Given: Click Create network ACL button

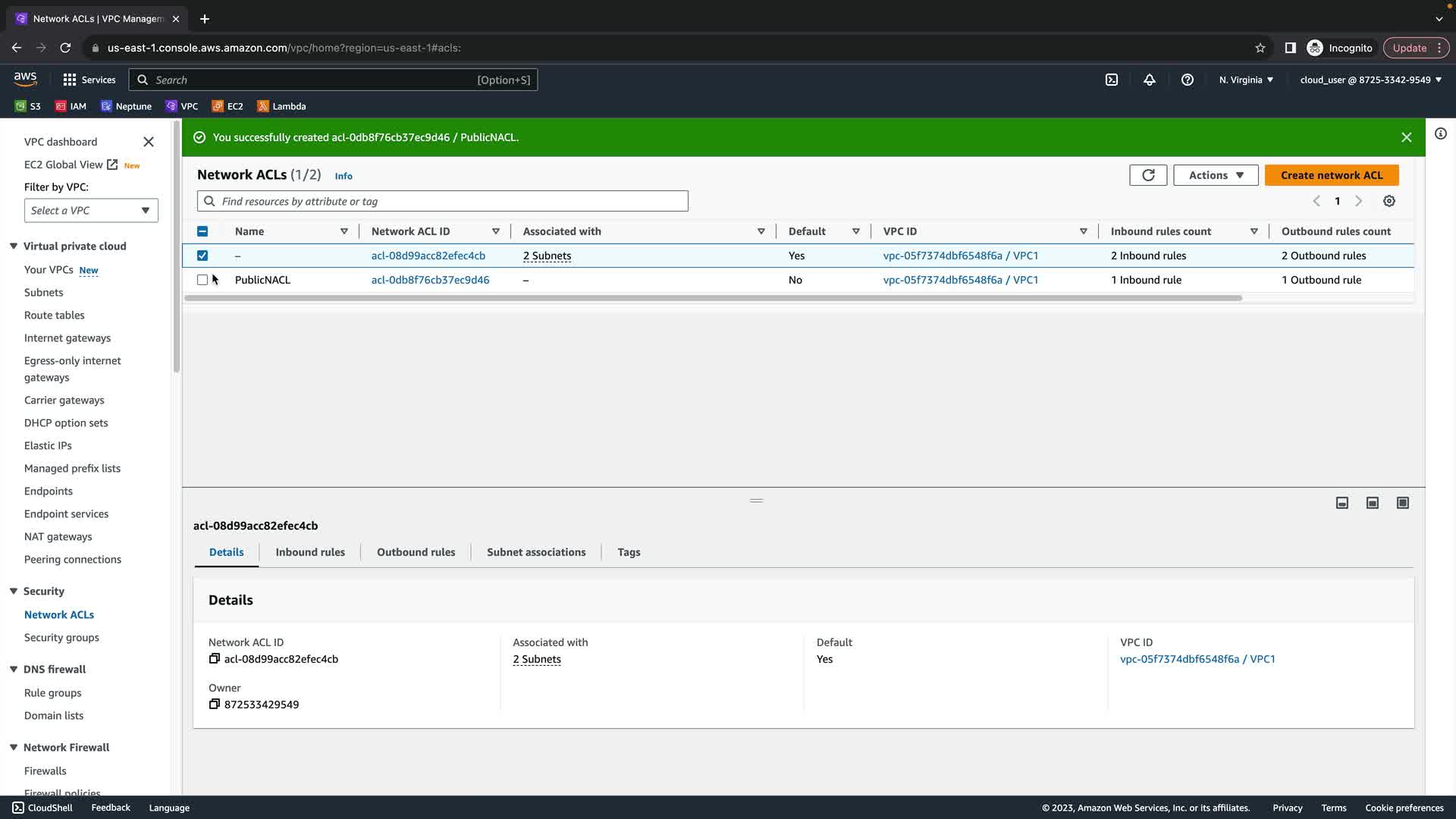Looking at the screenshot, I should coord(1331,175).
